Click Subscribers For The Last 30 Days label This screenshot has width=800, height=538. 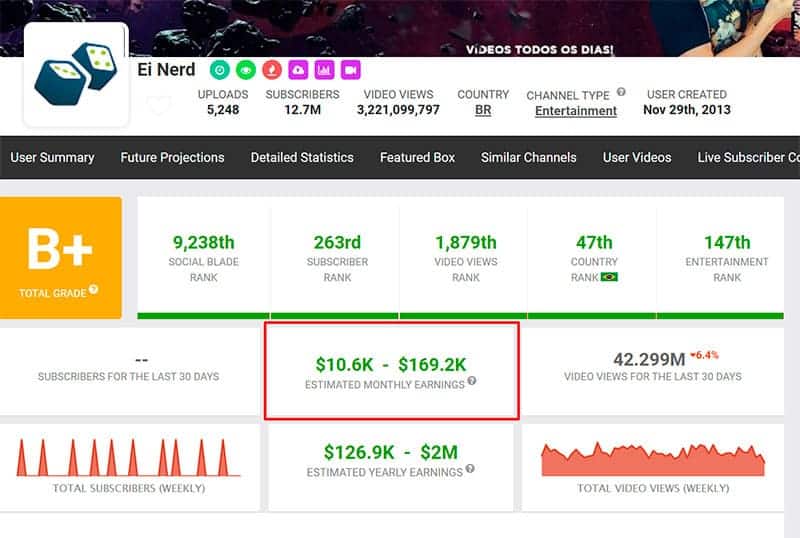tap(129, 377)
